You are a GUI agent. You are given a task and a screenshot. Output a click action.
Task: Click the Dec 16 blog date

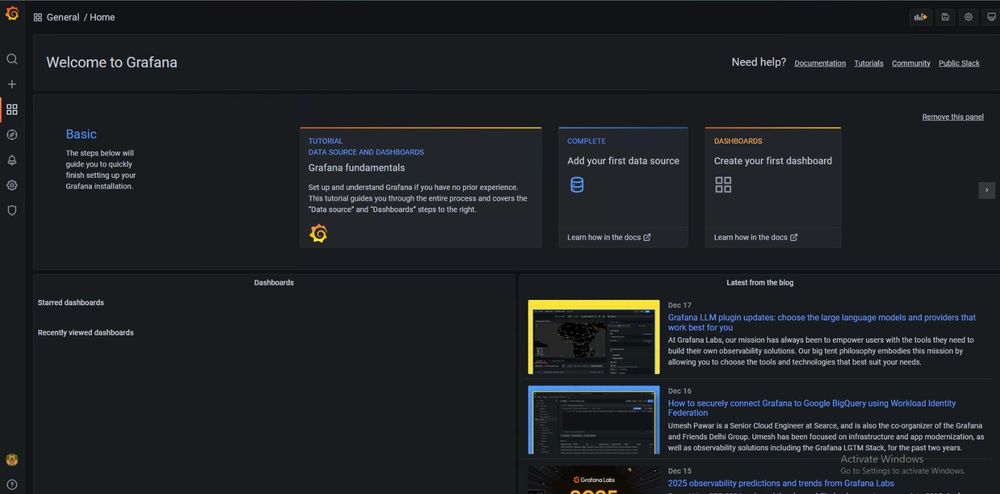(x=679, y=391)
